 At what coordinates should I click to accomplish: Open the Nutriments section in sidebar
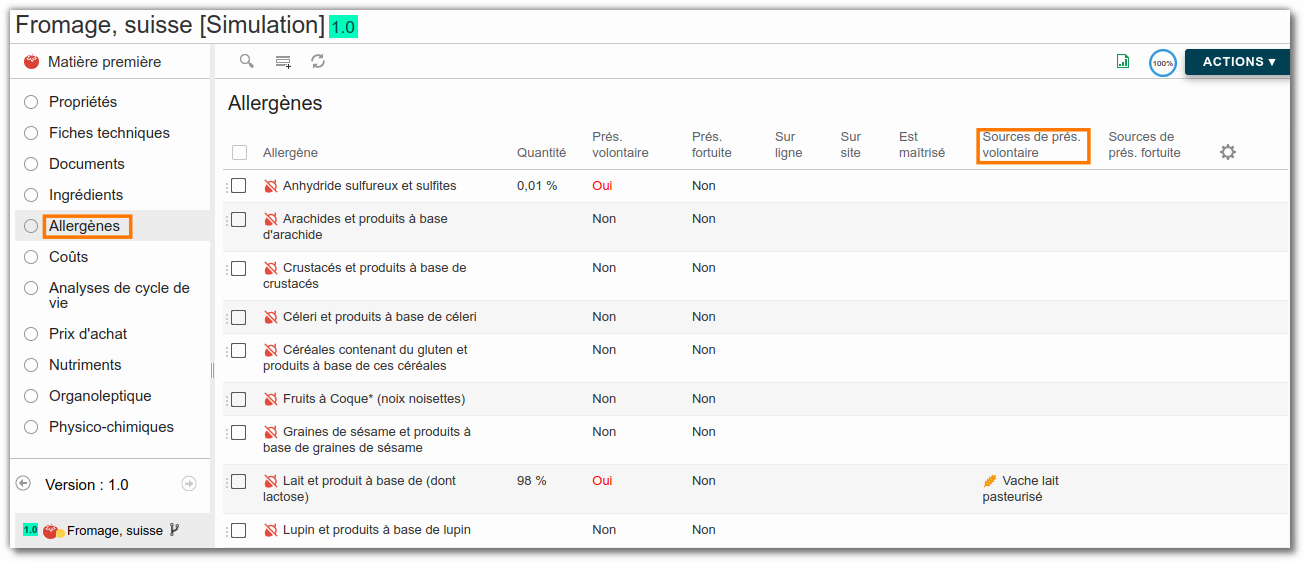coord(85,365)
